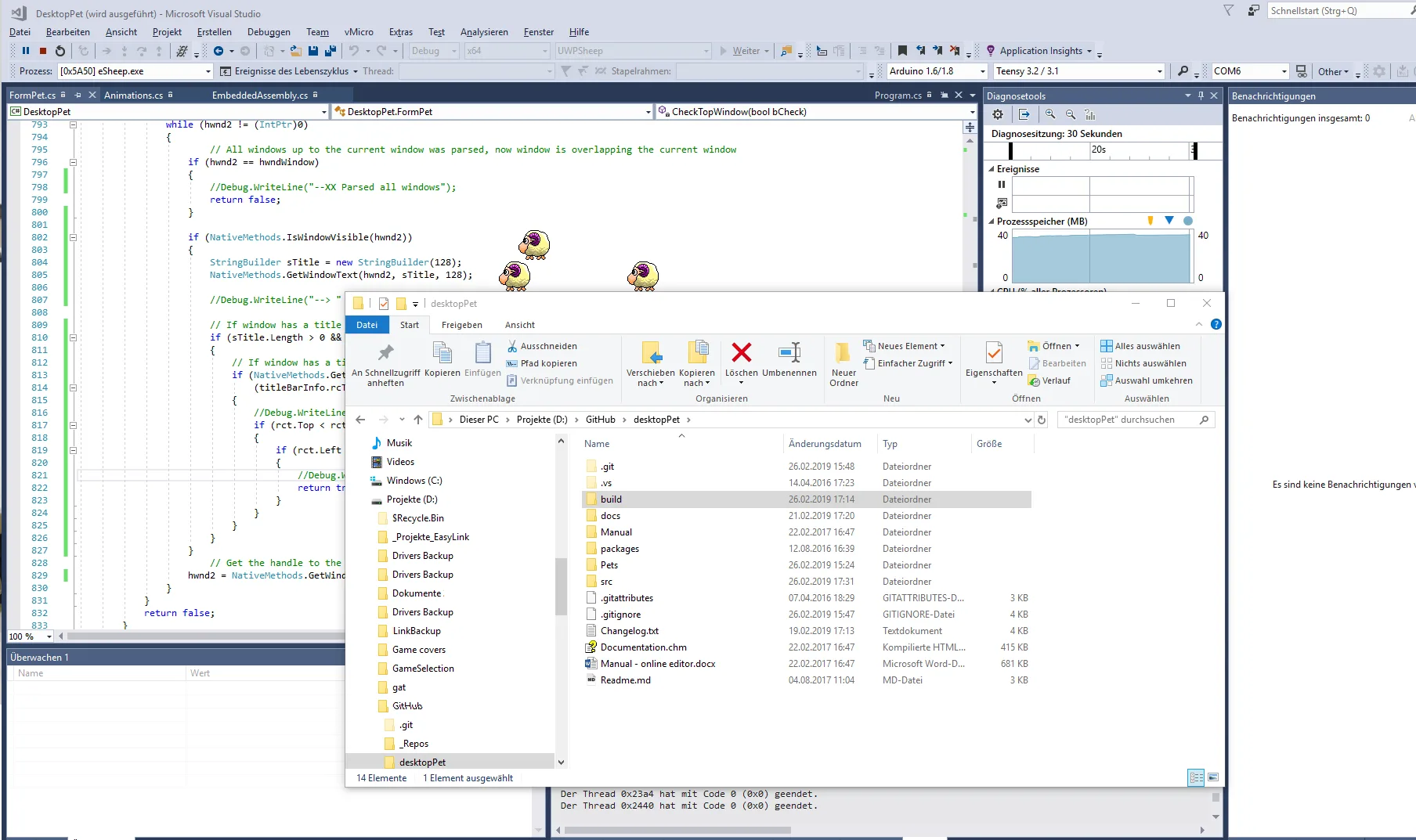Click GitHub in the Explorer breadcrumb

coord(601,420)
